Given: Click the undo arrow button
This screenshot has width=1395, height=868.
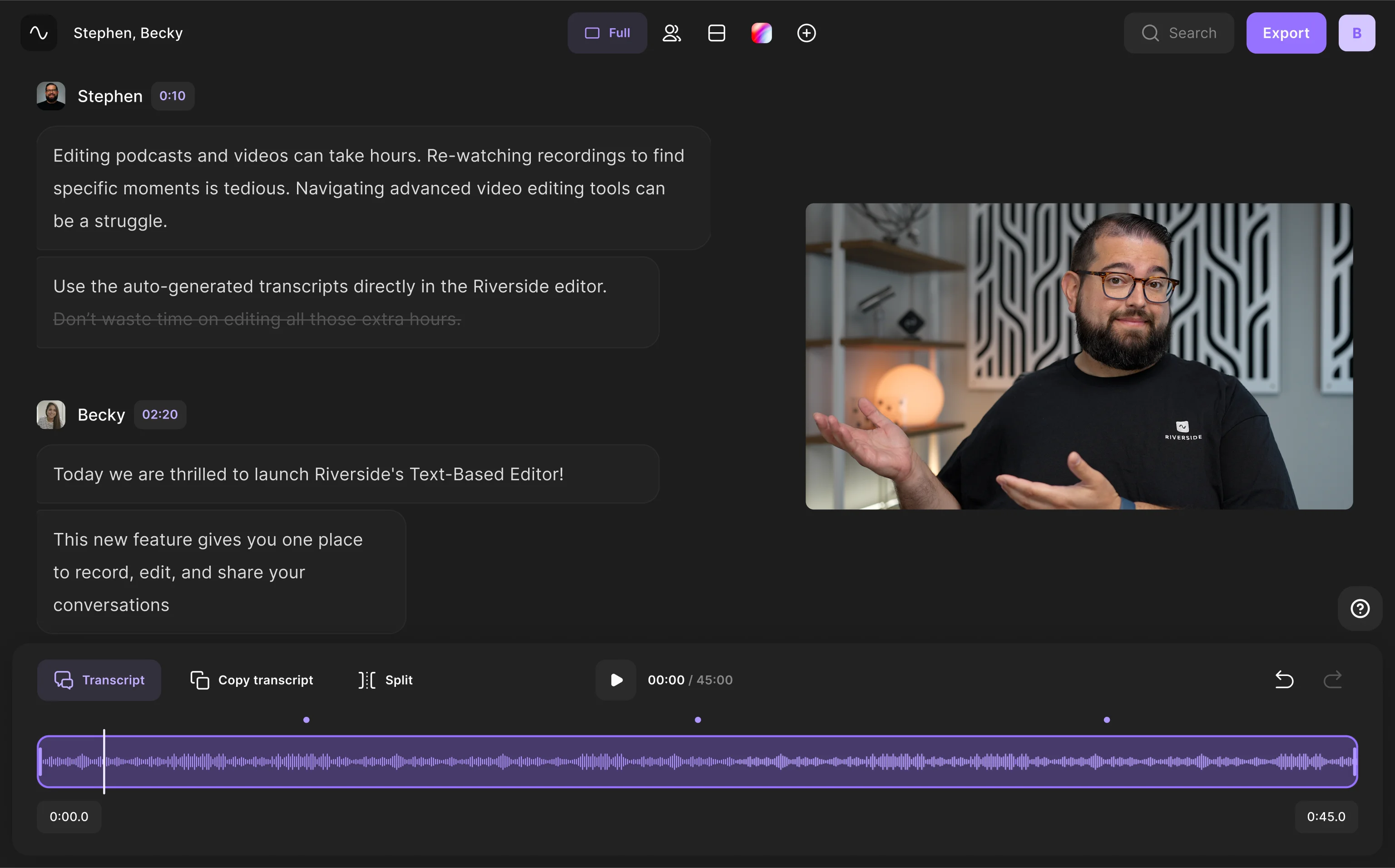Looking at the screenshot, I should (x=1284, y=679).
